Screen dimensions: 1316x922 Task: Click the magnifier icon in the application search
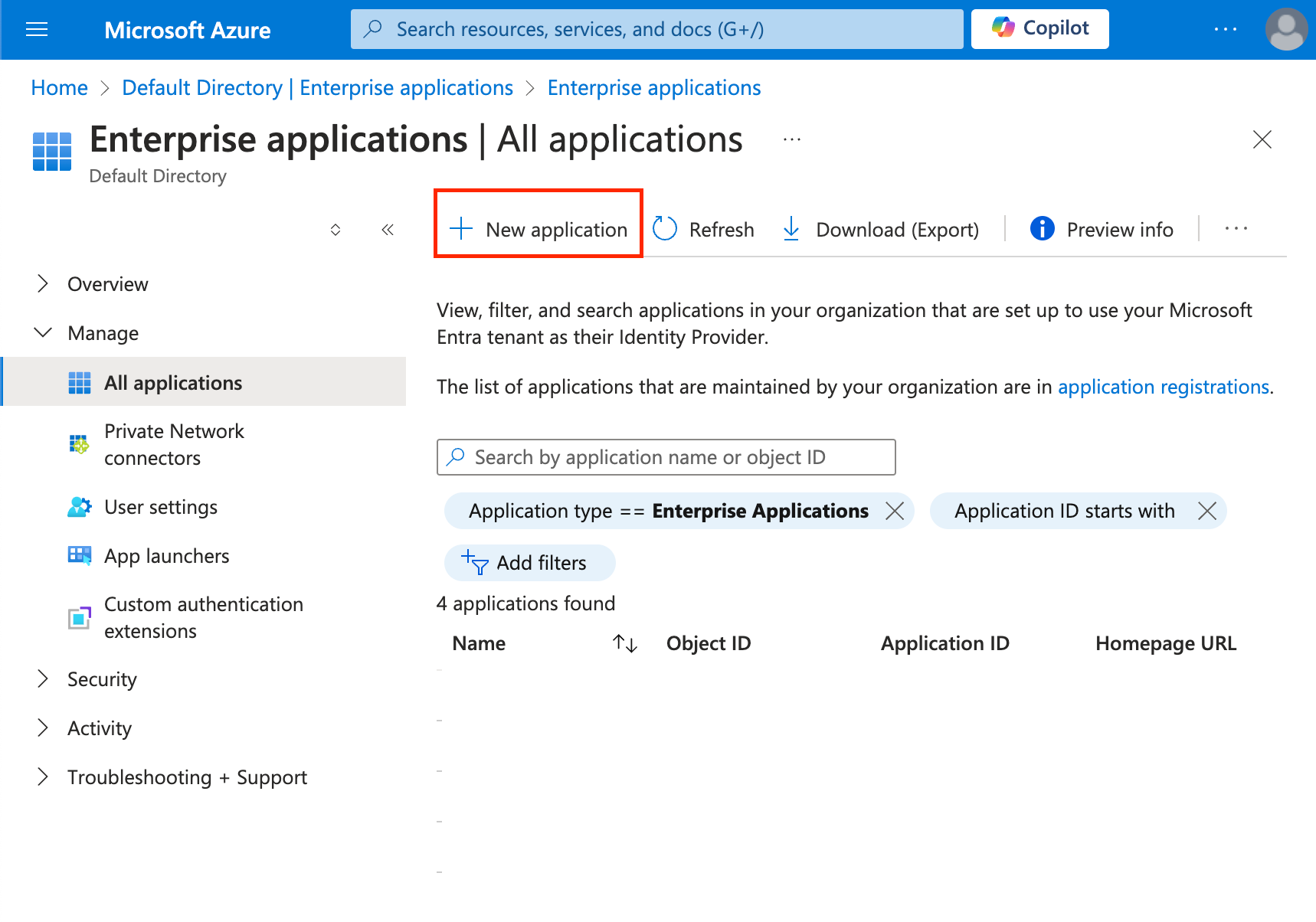456,457
